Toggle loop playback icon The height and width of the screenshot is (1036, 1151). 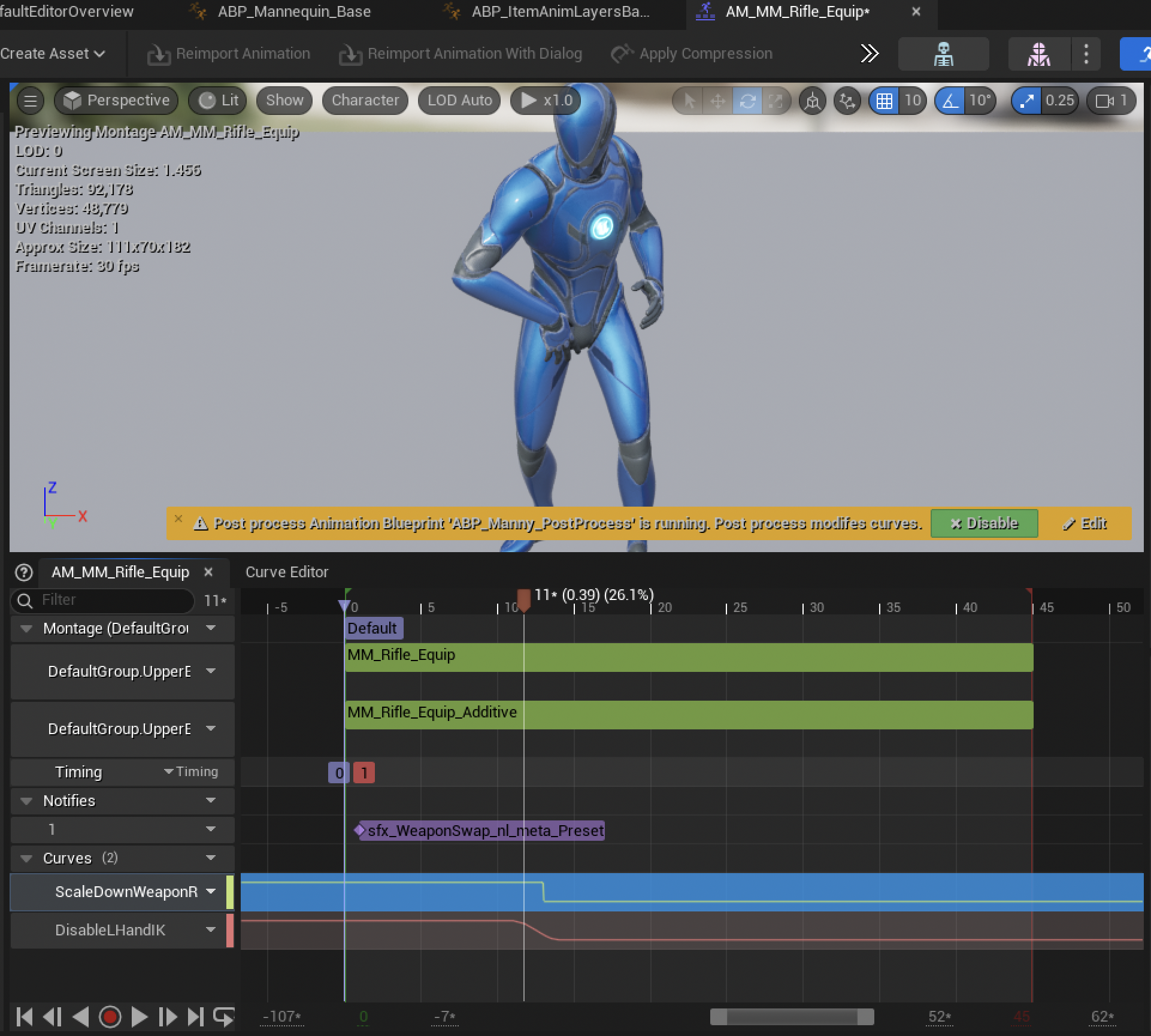[224, 1016]
